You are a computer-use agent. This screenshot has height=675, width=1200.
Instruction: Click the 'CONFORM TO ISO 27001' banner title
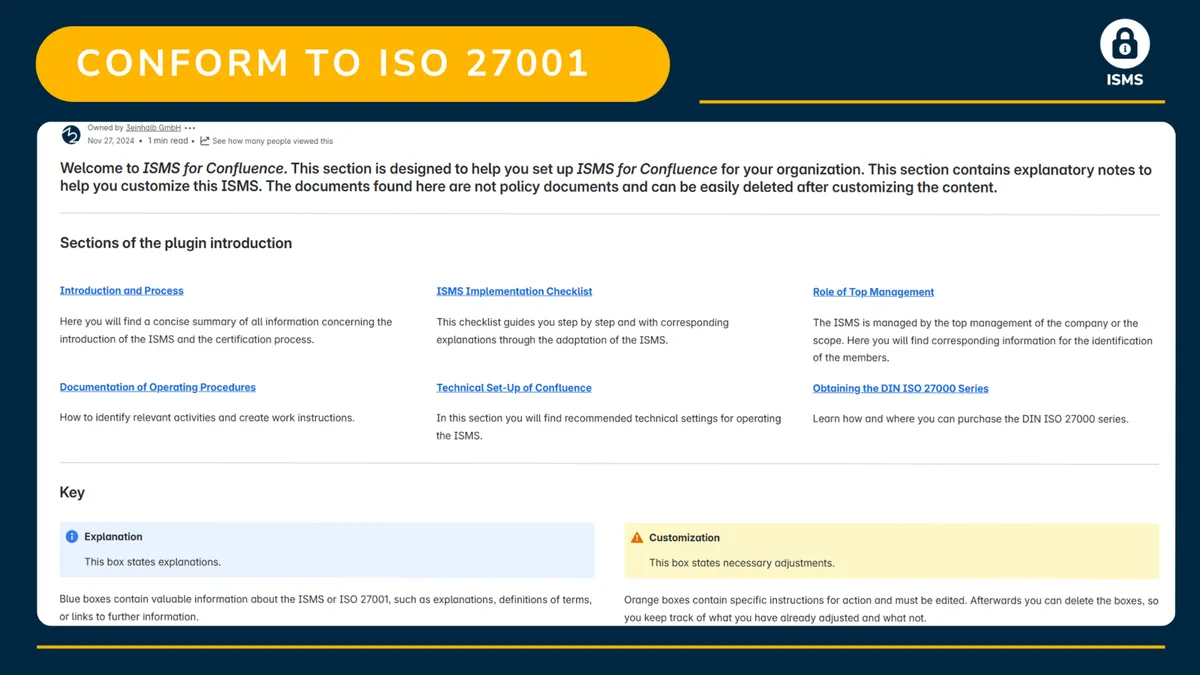pyautogui.click(x=332, y=63)
